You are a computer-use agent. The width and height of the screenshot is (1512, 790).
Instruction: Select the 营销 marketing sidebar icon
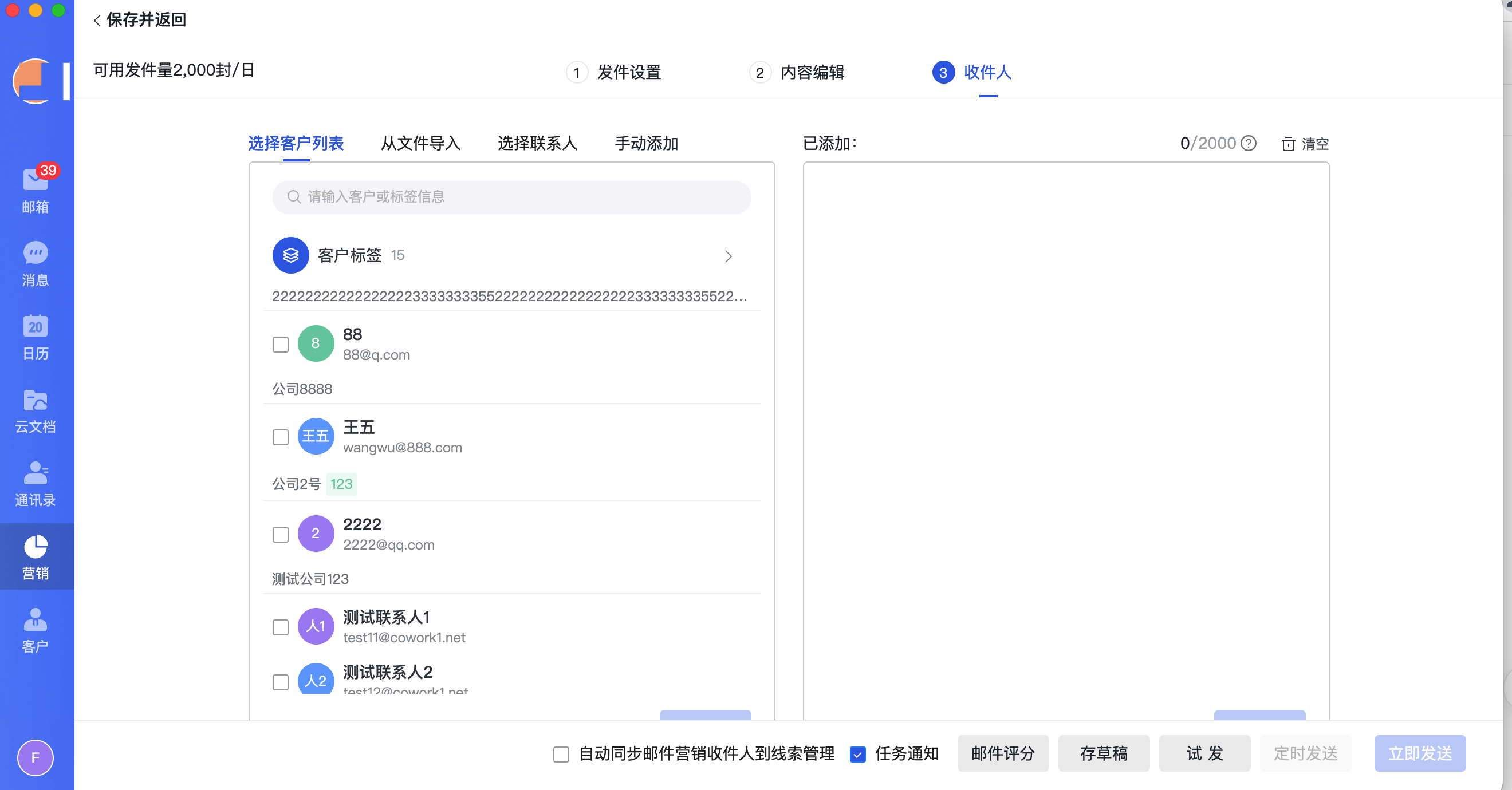(x=35, y=556)
